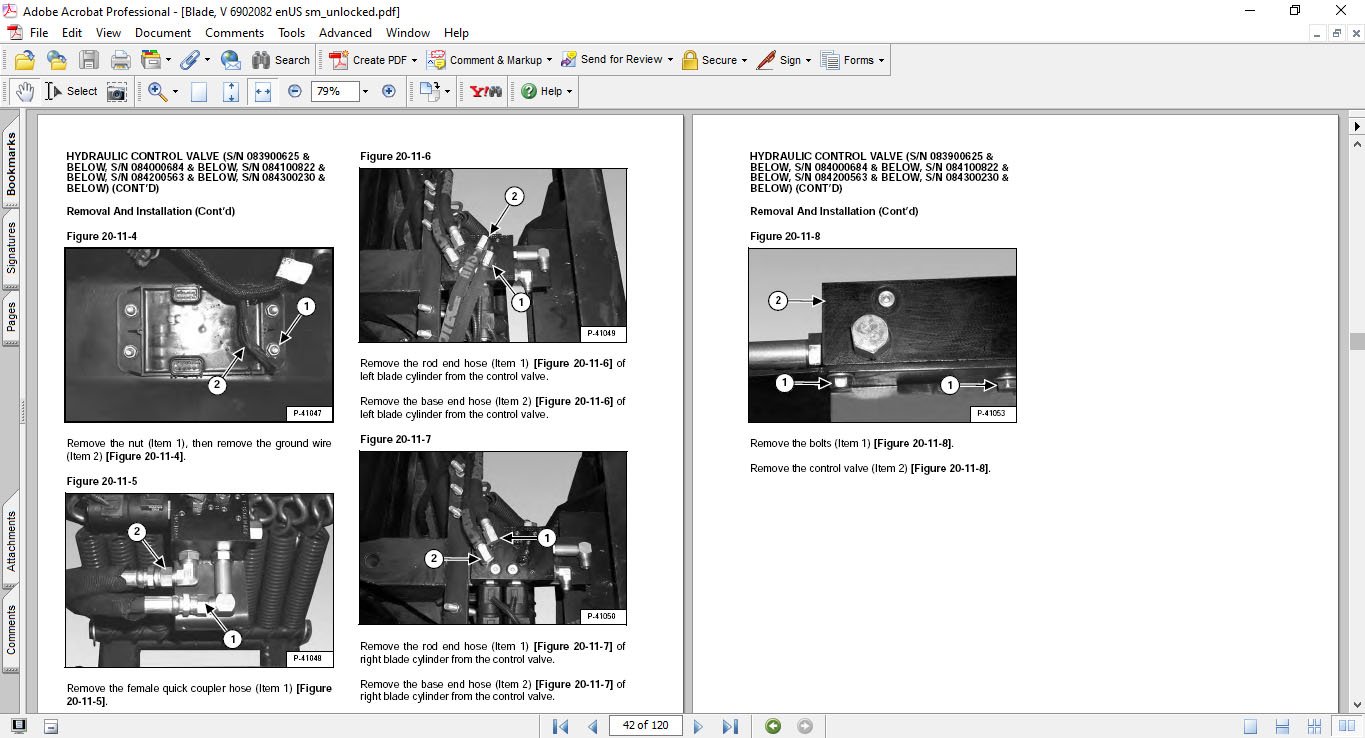Open the Tools menu
The width and height of the screenshot is (1365, 738).
tap(292, 33)
